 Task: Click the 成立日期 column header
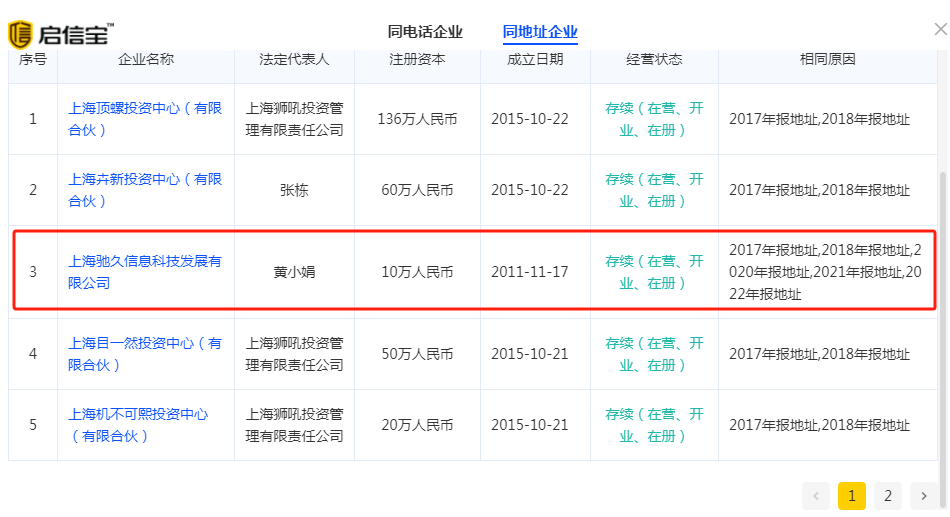coord(535,59)
